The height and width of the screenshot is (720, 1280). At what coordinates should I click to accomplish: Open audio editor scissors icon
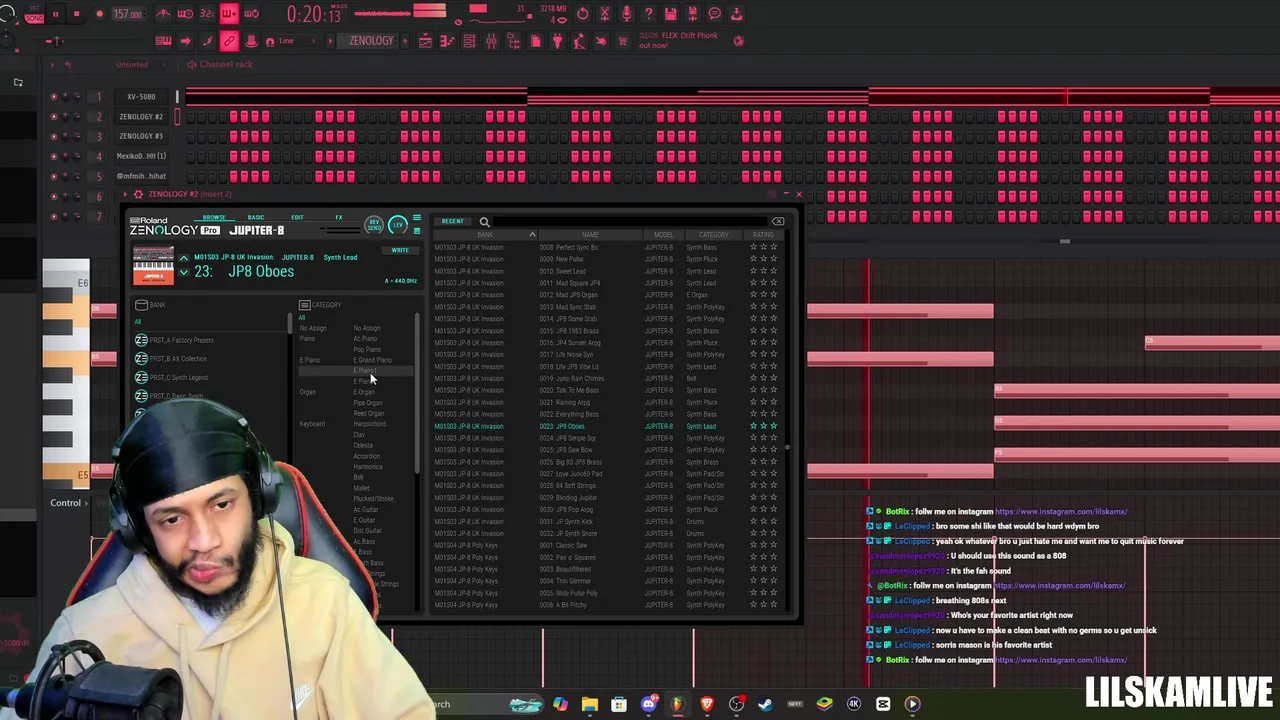pyautogui.click(x=605, y=14)
